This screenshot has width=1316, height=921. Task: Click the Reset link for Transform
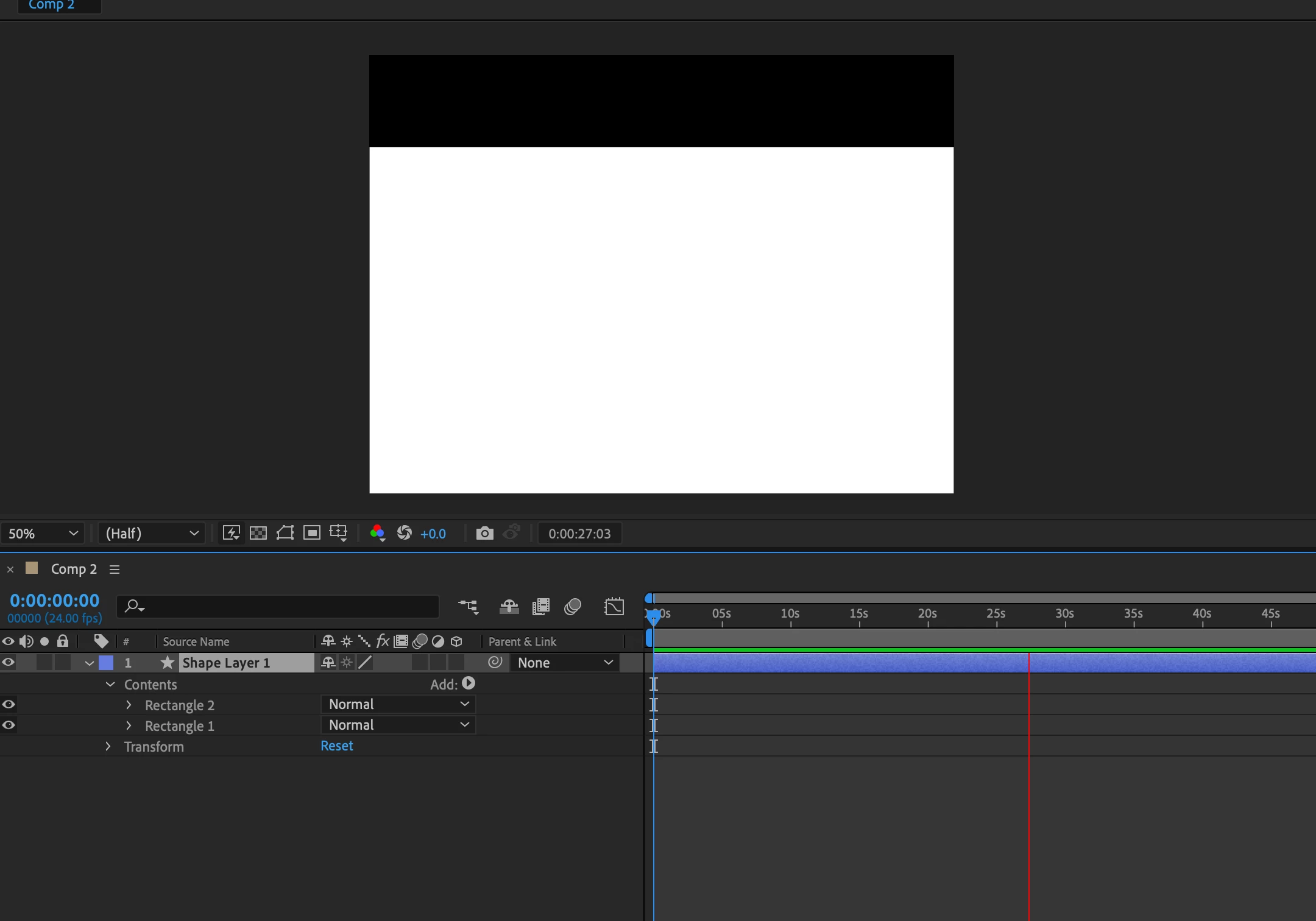tap(336, 746)
